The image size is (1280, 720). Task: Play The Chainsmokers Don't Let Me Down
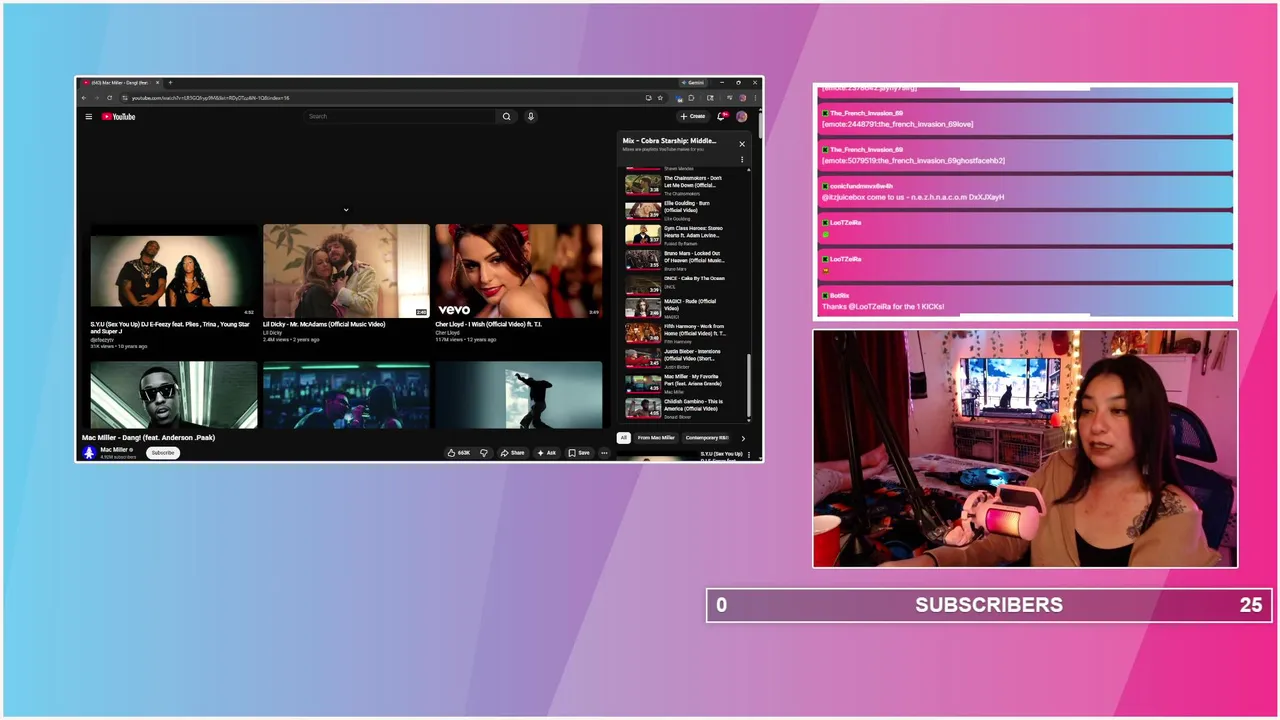pyautogui.click(x=686, y=184)
